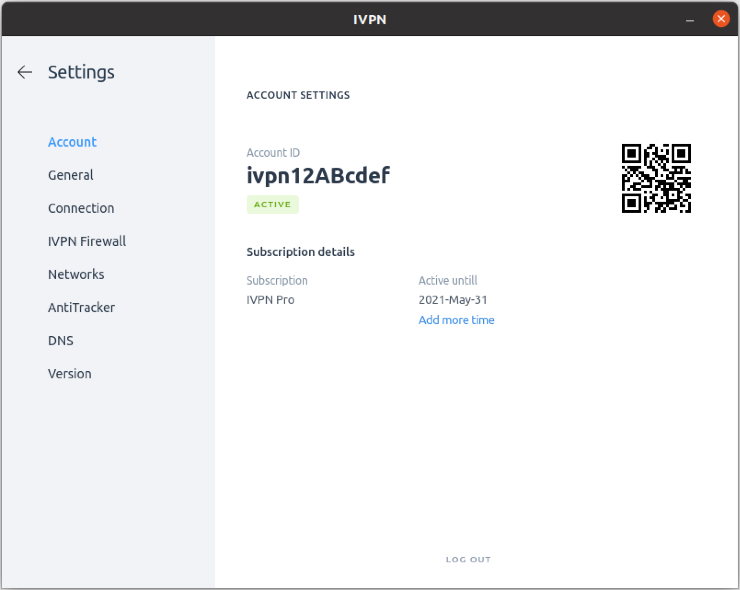Screen dimensions: 740x590
Task: Click the IVPN Pro subscription value
Action: click(x=270, y=300)
